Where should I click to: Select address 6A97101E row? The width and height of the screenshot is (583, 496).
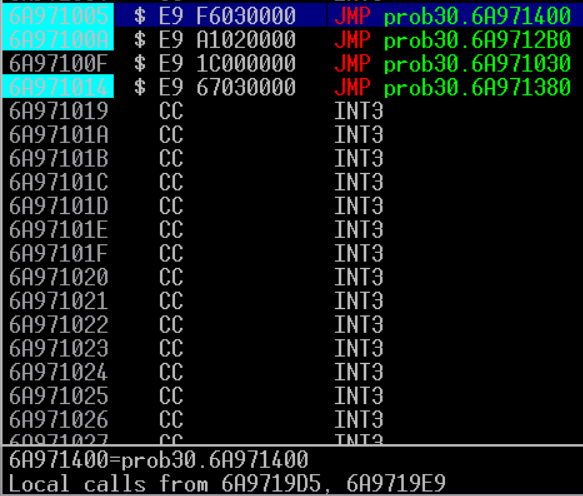[x=58, y=230]
